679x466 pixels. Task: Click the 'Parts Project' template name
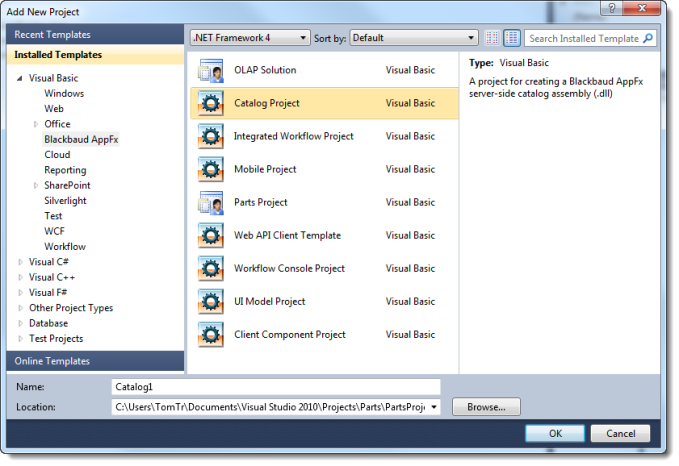261,202
